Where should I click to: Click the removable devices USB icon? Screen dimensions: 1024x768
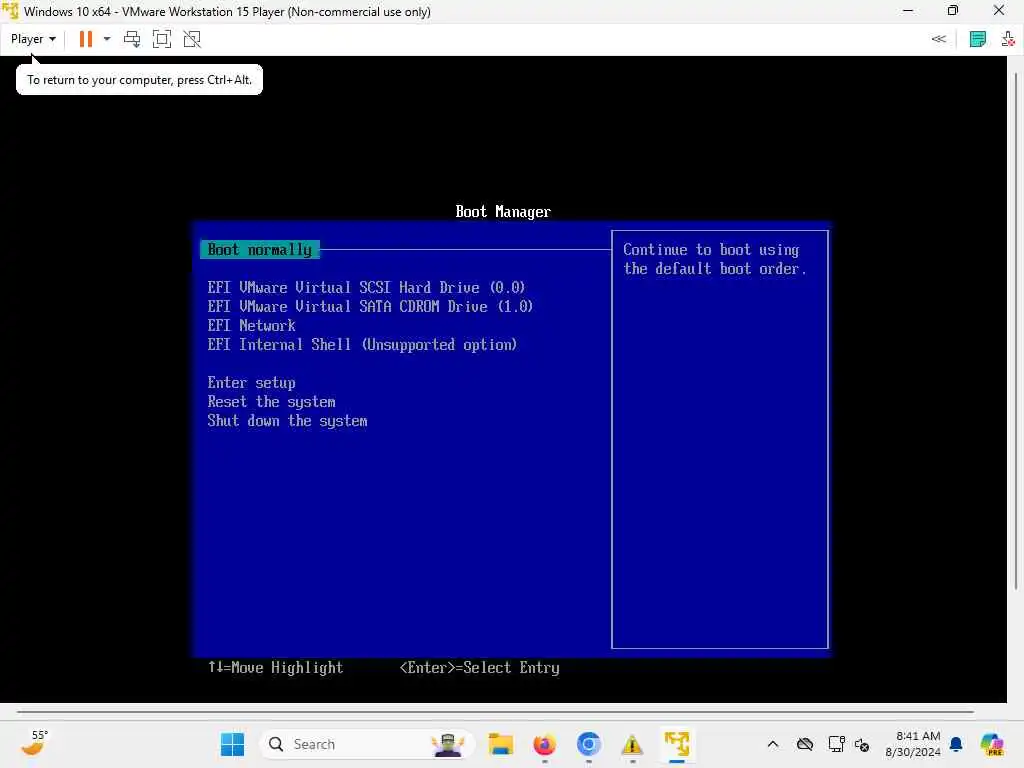coord(1008,39)
